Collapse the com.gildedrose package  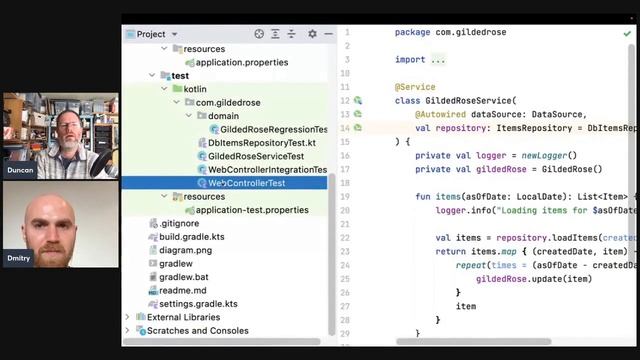click(x=176, y=102)
